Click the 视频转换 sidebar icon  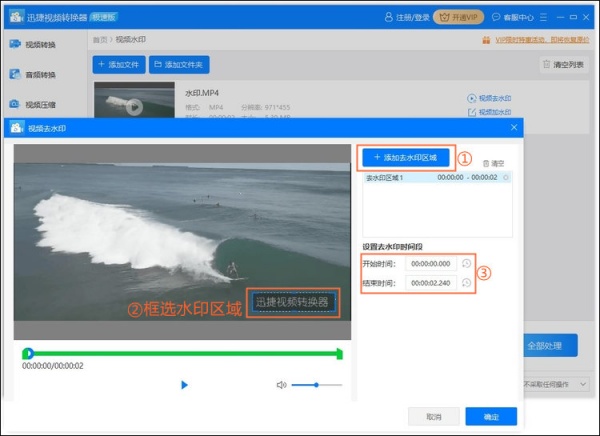(15, 44)
